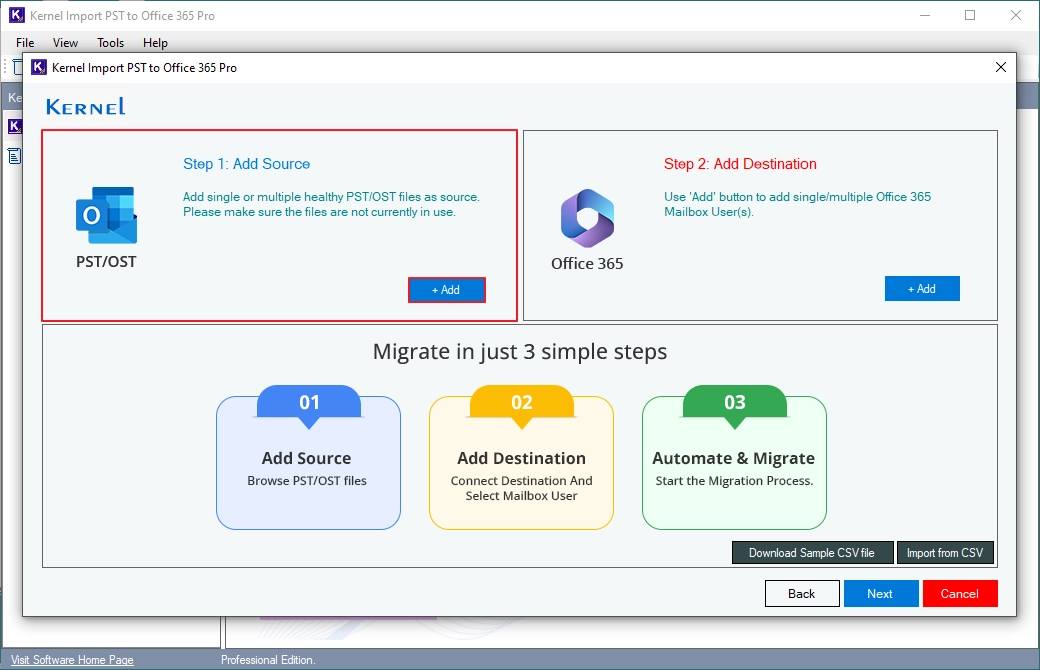
Task: Click the Kernel K icon in the dialog title bar
Action: pos(39,68)
